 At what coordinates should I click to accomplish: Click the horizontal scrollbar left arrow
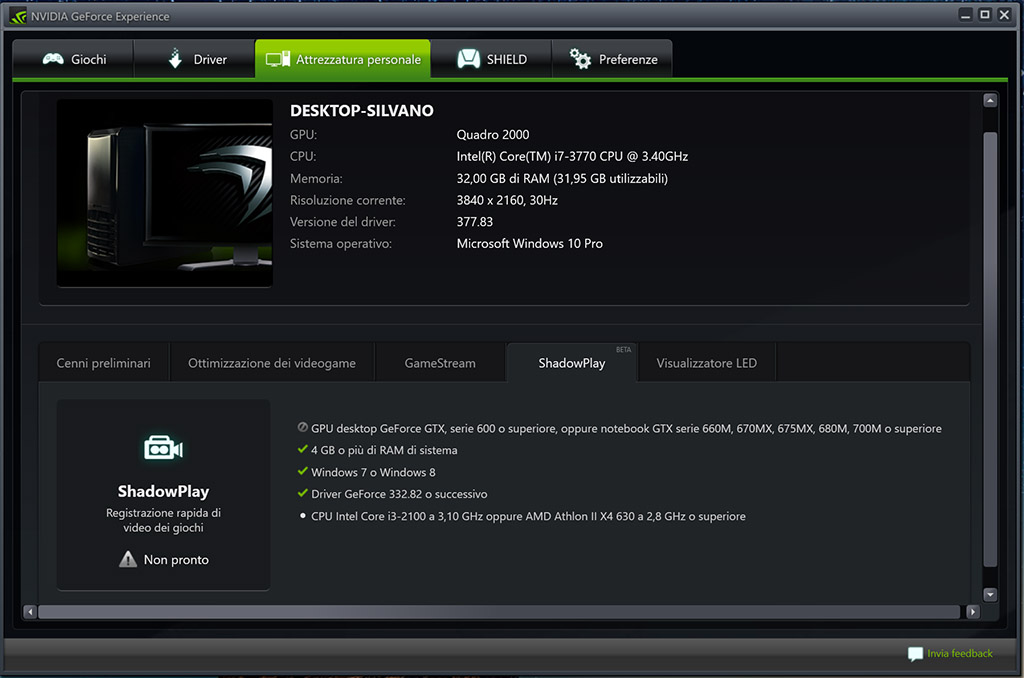(30, 612)
